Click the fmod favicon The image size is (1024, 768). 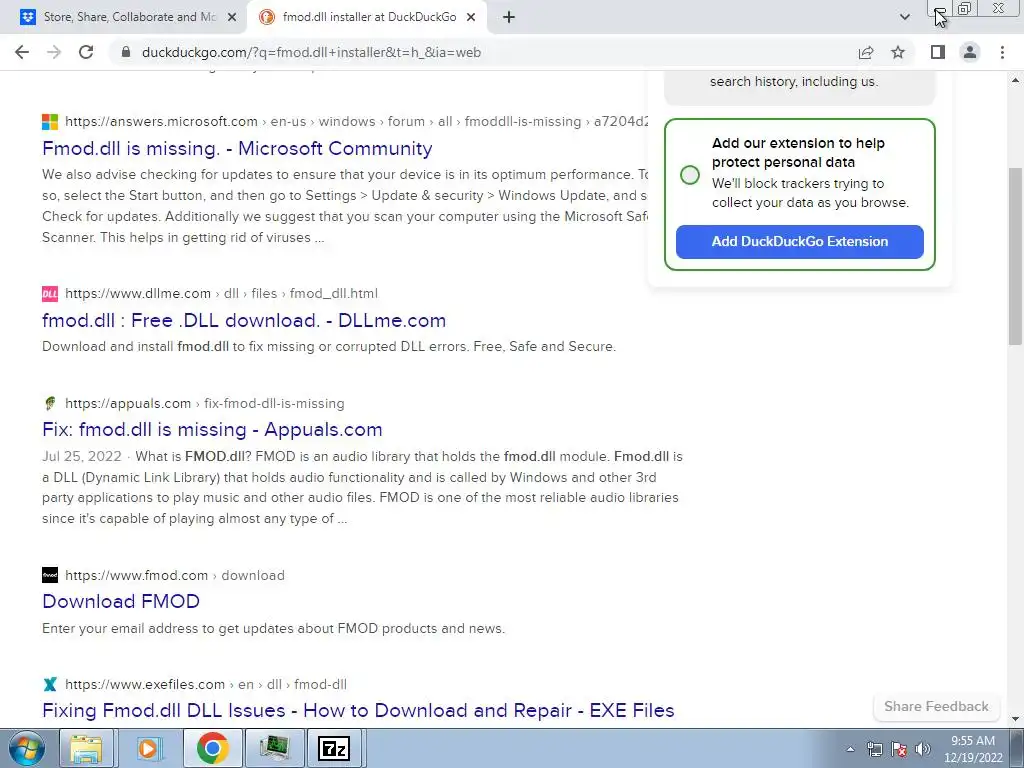[50, 575]
